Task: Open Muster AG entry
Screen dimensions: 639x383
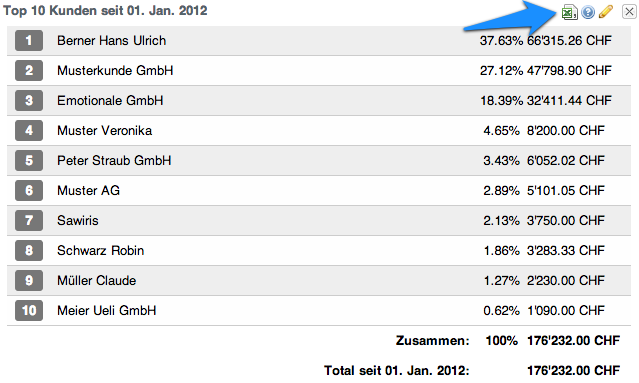Action: [88, 190]
